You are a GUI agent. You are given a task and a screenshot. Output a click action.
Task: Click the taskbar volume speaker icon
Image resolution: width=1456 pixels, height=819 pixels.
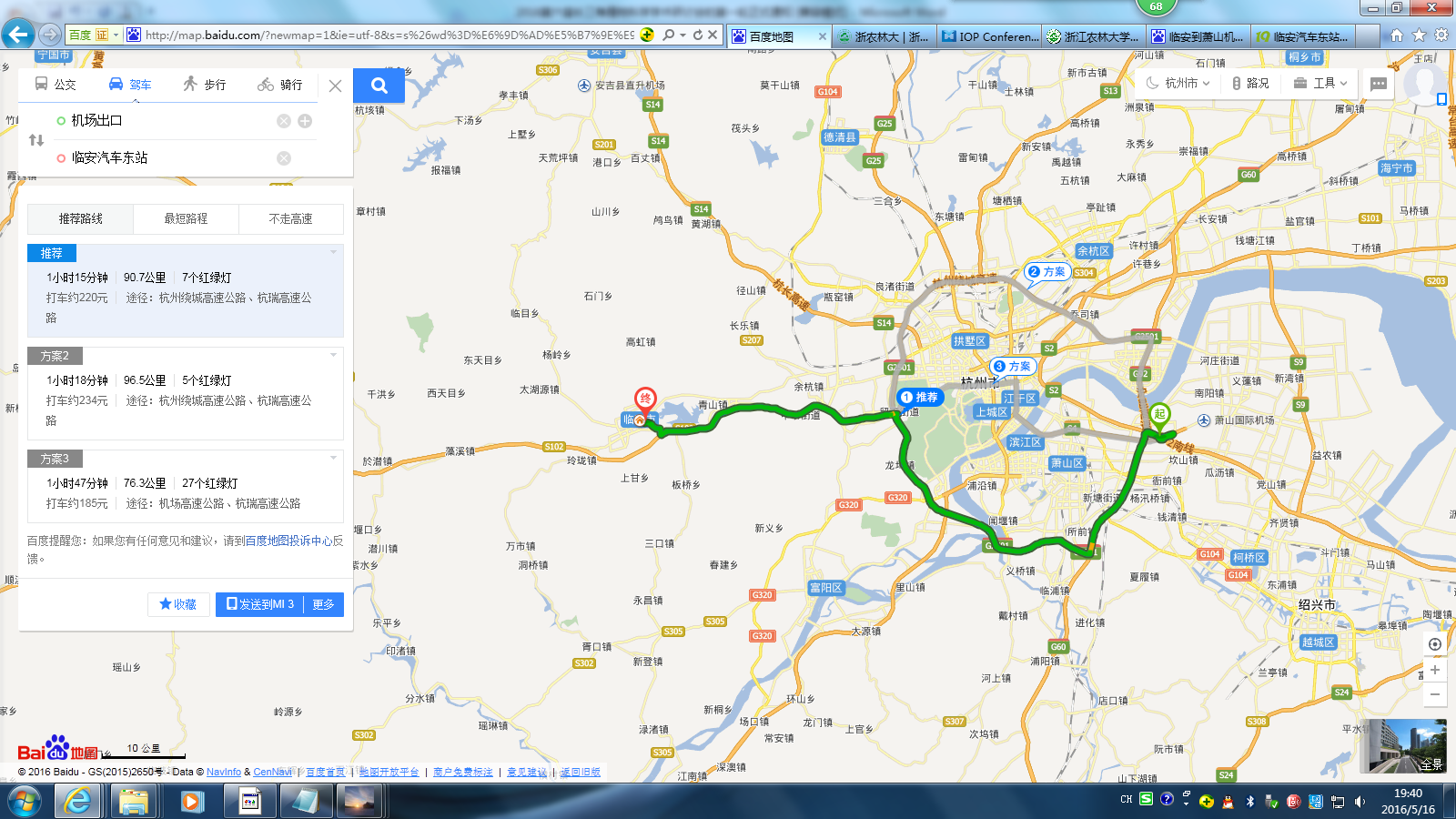pyautogui.click(x=1360, y=802)
